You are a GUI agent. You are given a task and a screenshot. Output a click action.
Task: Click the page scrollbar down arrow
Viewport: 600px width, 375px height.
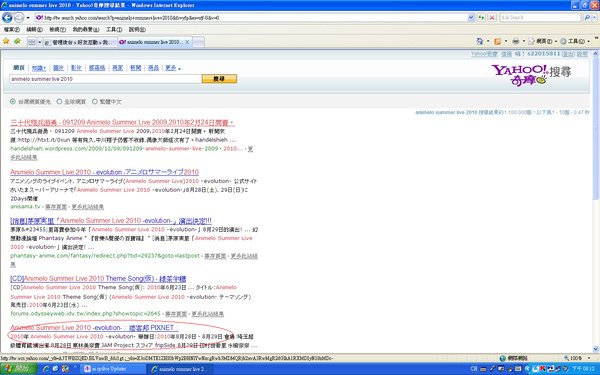point(595,349)
